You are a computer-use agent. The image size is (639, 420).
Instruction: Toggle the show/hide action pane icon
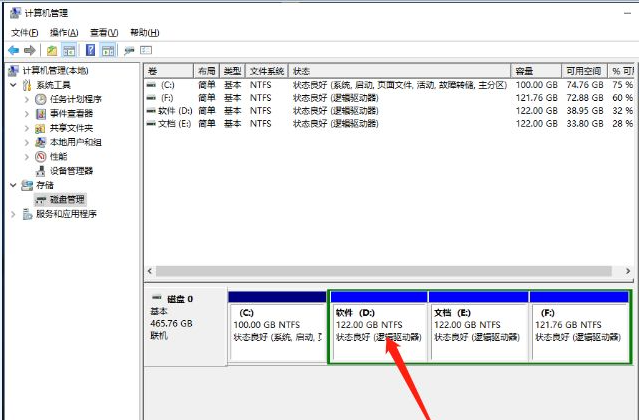[108, 51]
